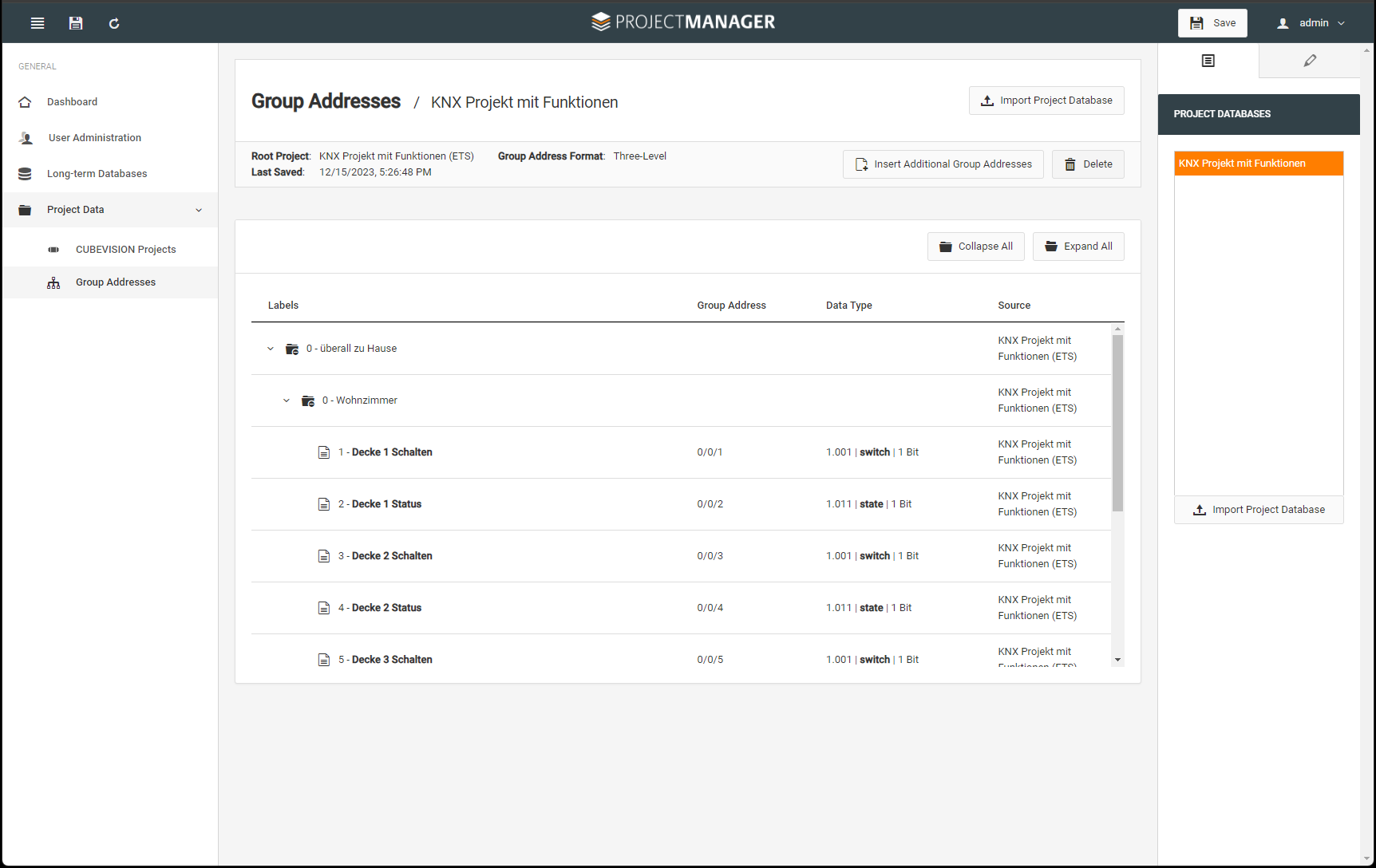1376x868 pixels.
Task: Collapse the 0 - überall zu Hause group
Action: click(x=271, y=349)
